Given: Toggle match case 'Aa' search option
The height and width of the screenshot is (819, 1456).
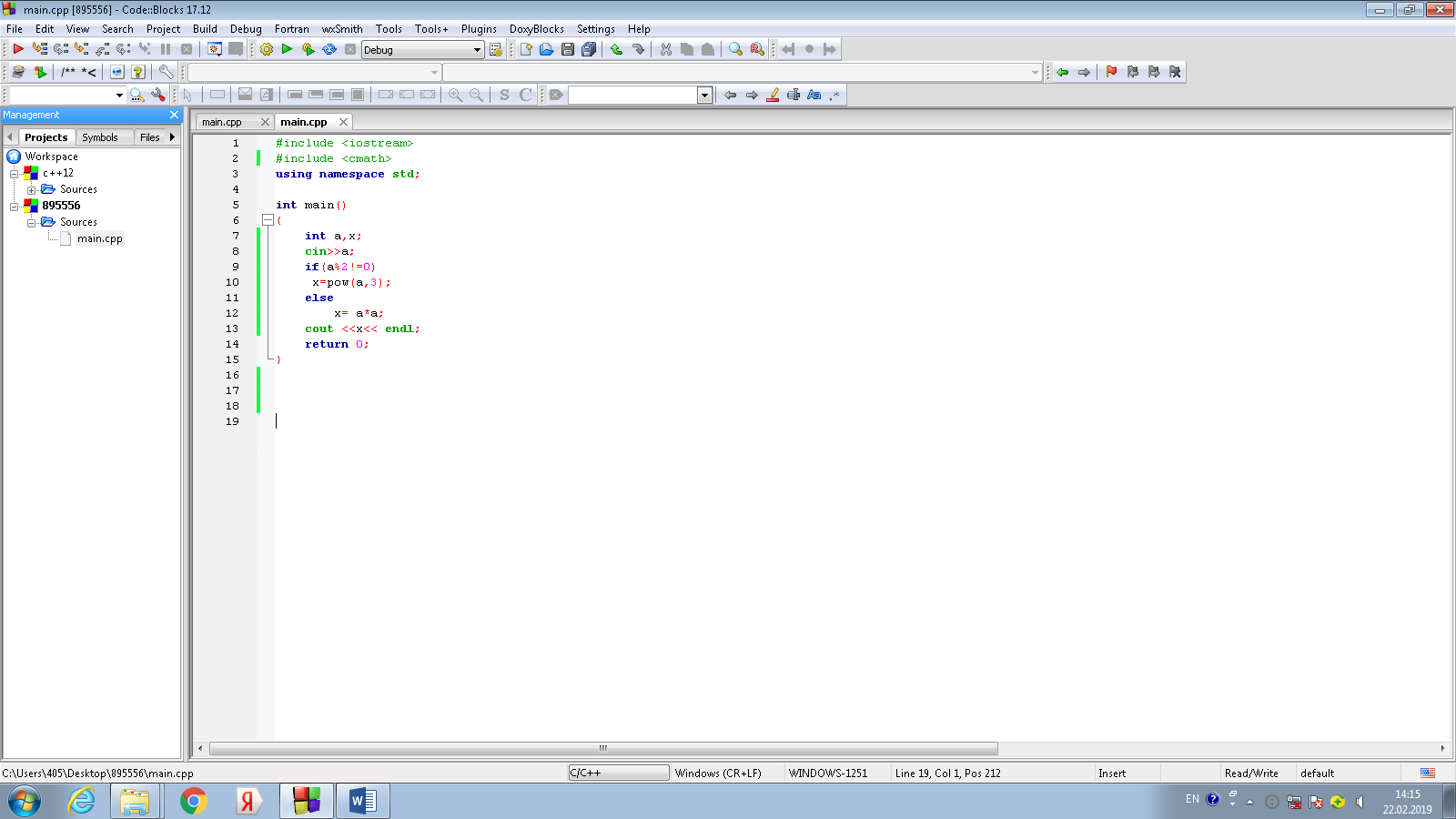Looking at the screenshot, I should click(x=814, y=95).
